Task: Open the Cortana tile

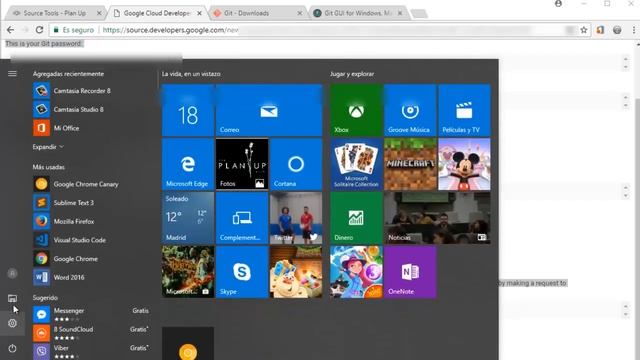Action: [x=296, y=164]
